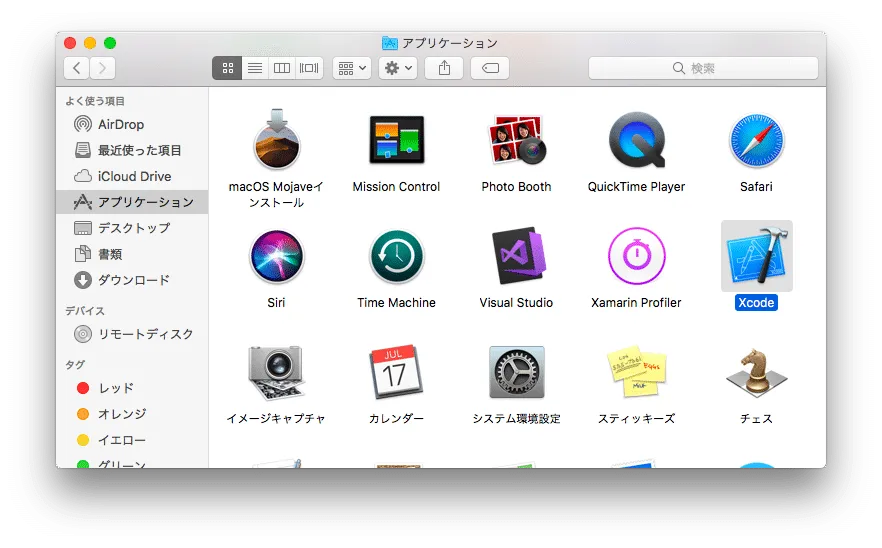Viewport: 882px width, 548px height.
Task: Select the Siri app icon
Action: coord(276,256)
